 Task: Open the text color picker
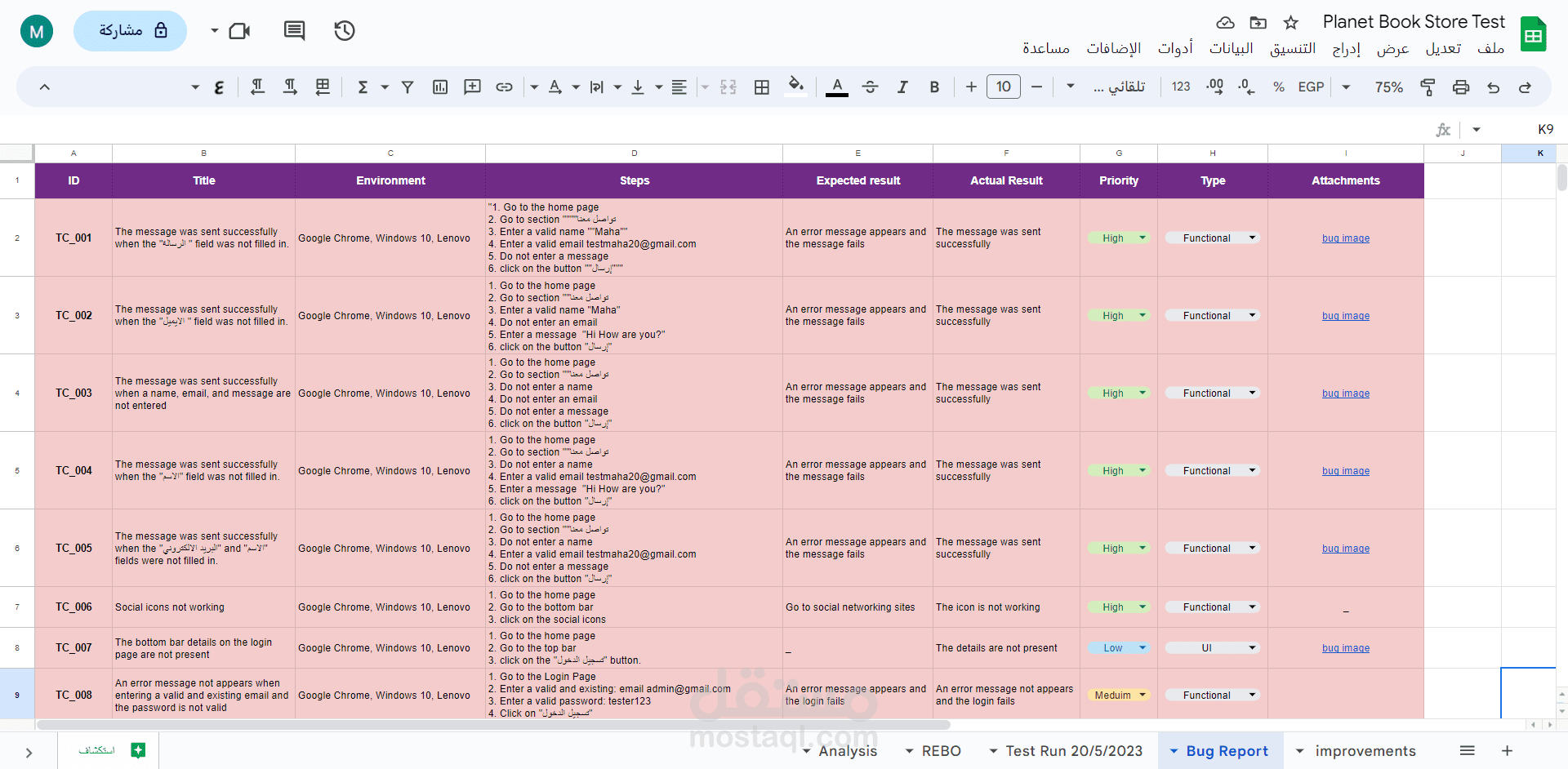pos(836,87)
